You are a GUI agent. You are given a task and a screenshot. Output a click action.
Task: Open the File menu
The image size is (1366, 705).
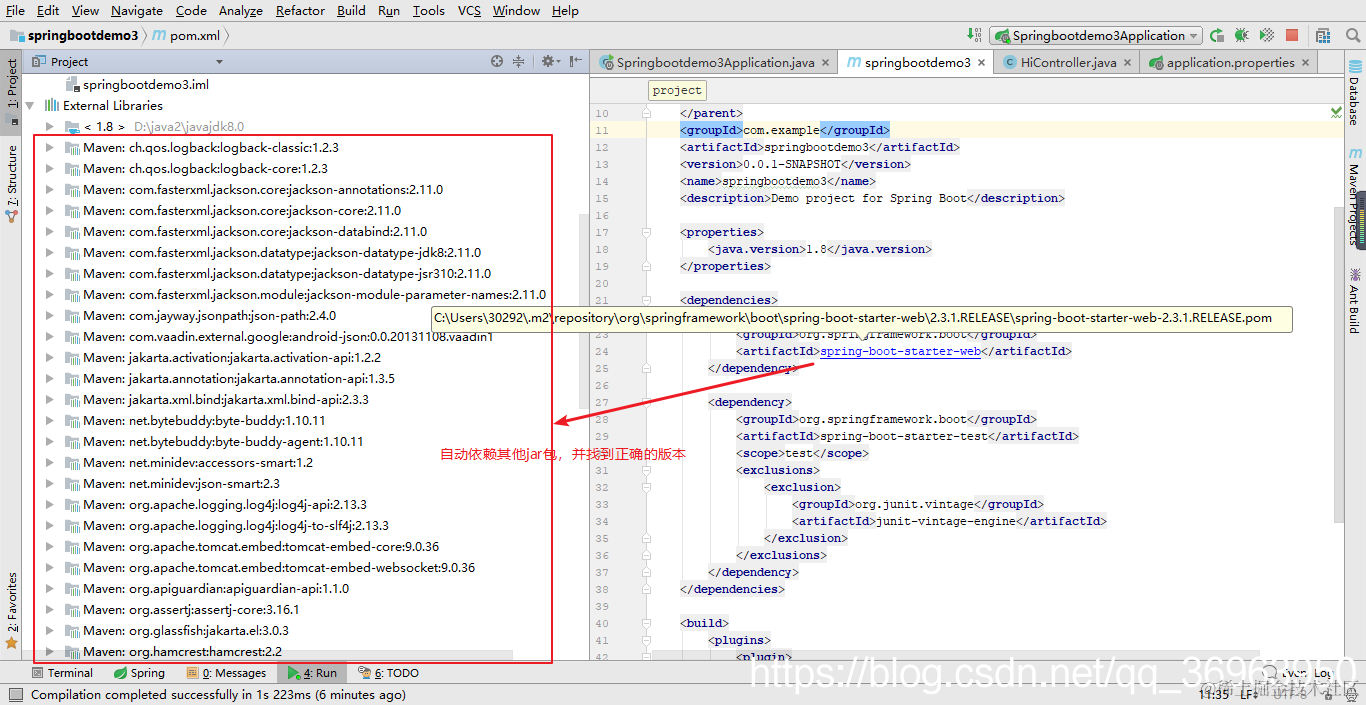15,10
